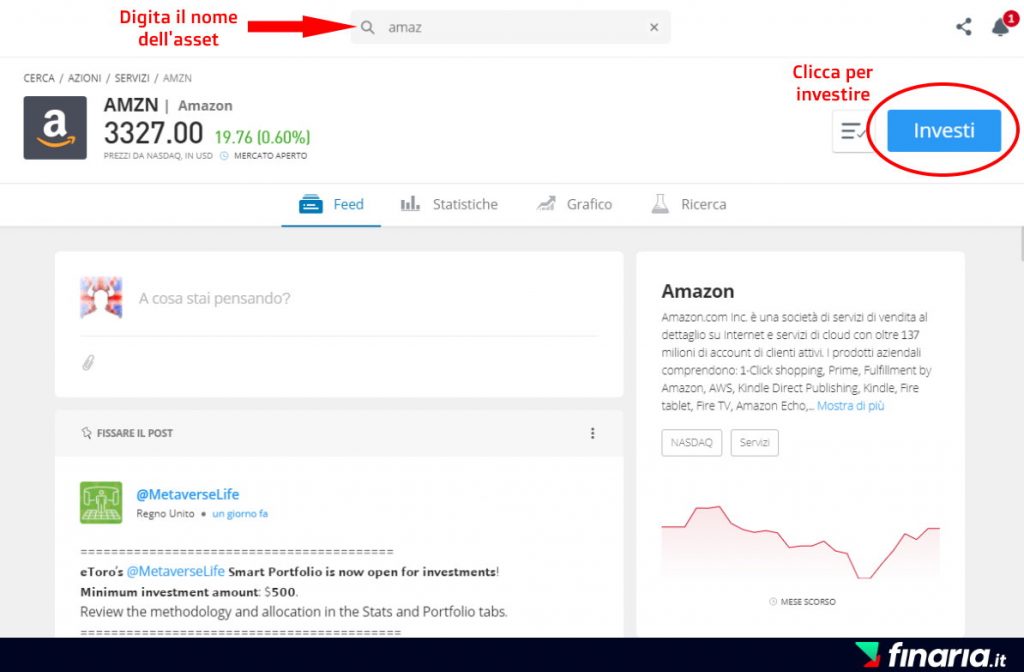Click the Amazon sidebar heading
1024x672 pixels.
point(697,291)
